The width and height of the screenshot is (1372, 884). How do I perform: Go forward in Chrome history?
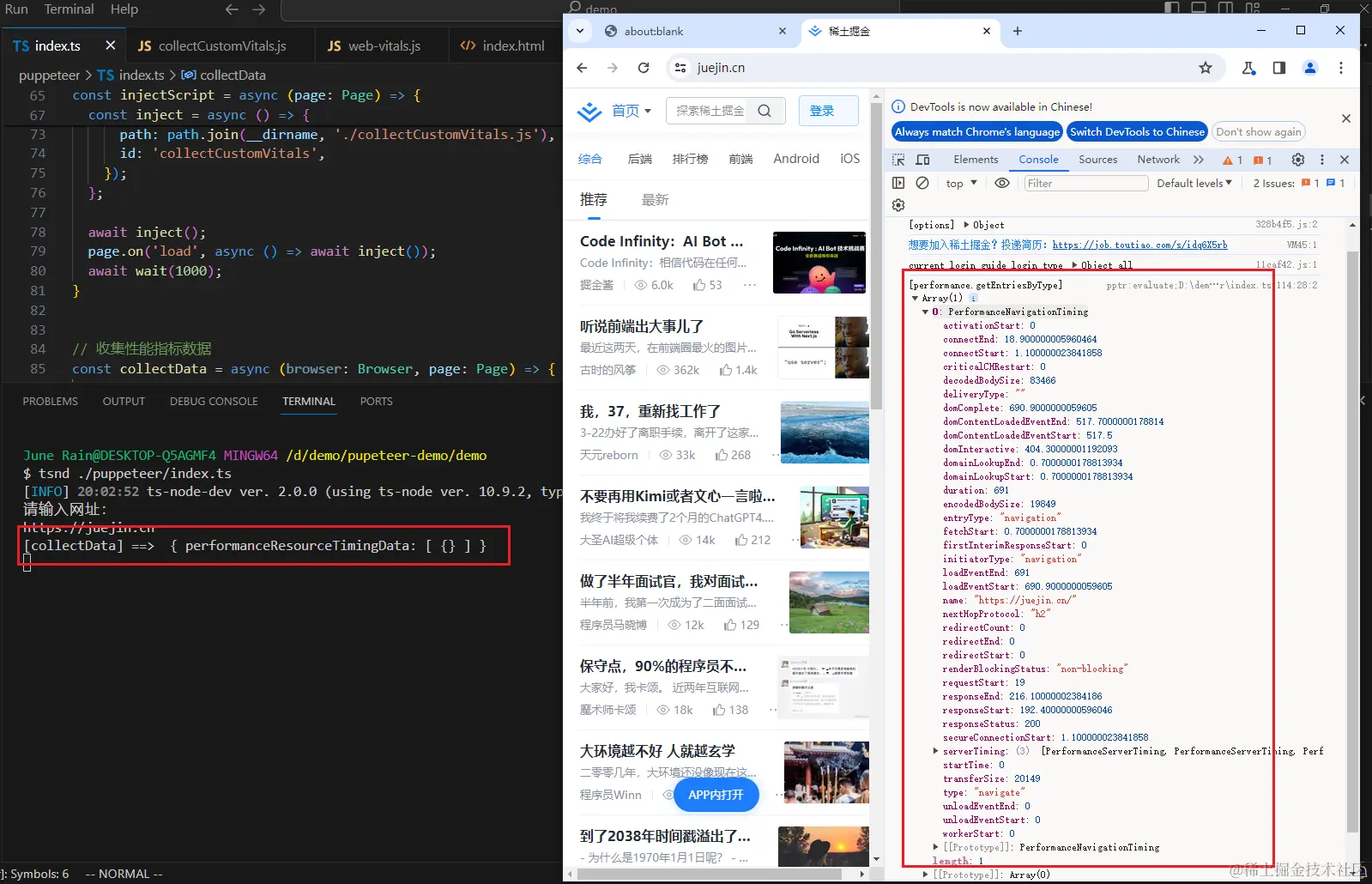(x=613, y=68)
